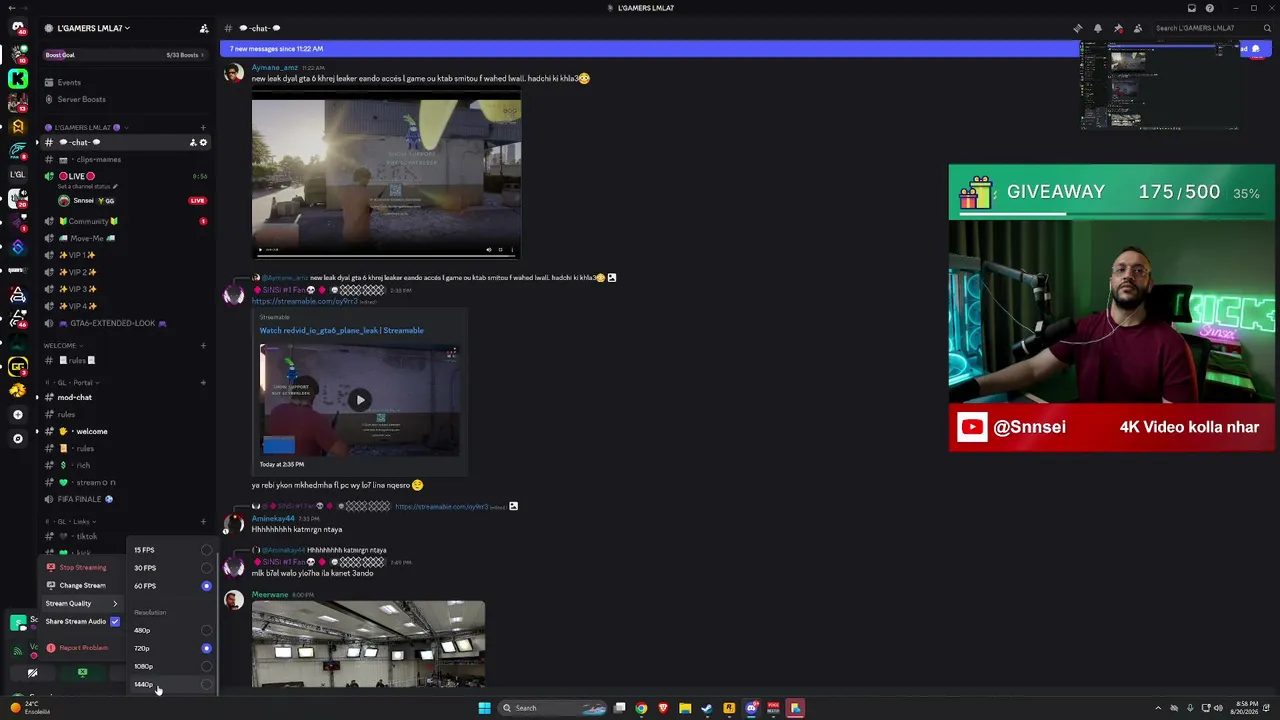Toggle camera button in voice panel
This screenshot has height=720, width=1280.
[32, 673]
